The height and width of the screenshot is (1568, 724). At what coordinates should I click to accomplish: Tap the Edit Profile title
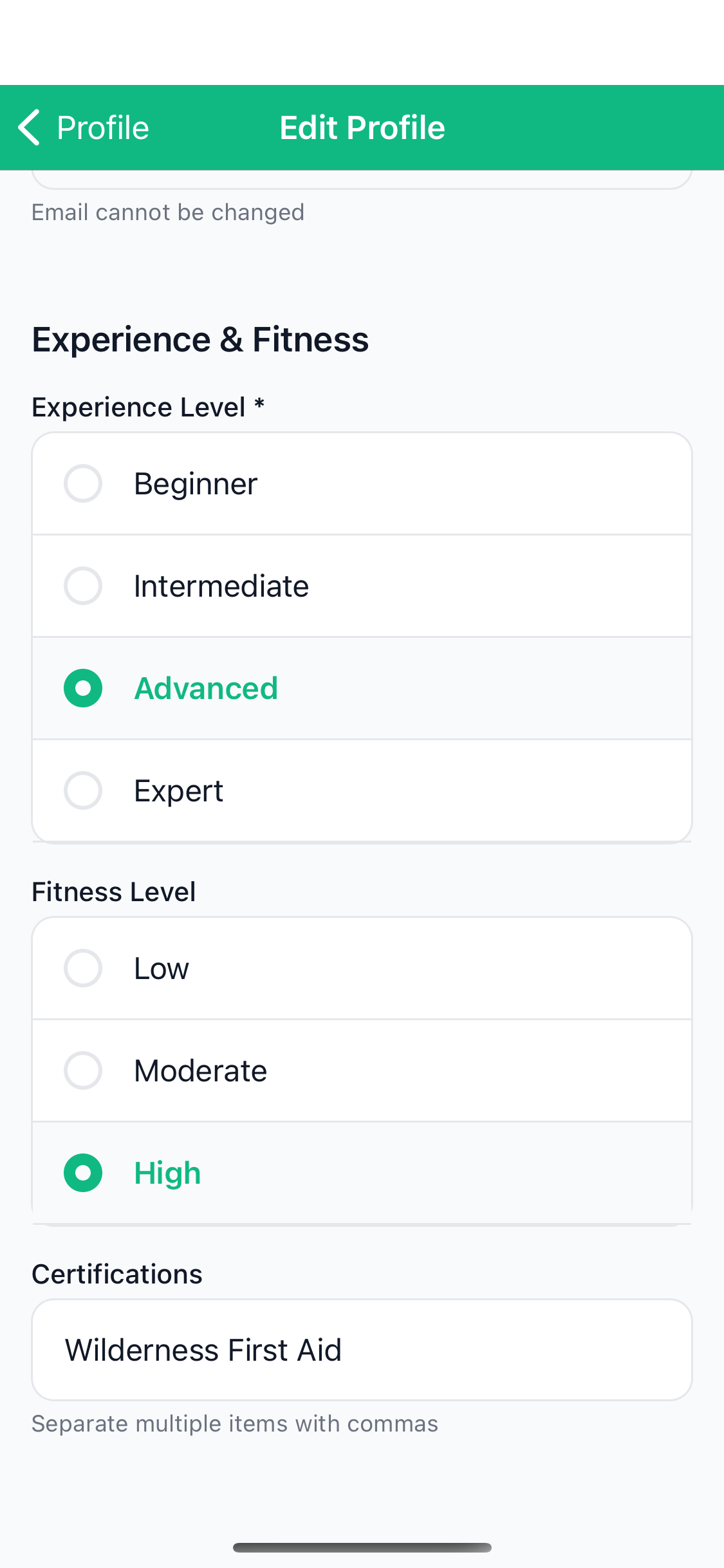pyautogui.click(x=362, y=127)
